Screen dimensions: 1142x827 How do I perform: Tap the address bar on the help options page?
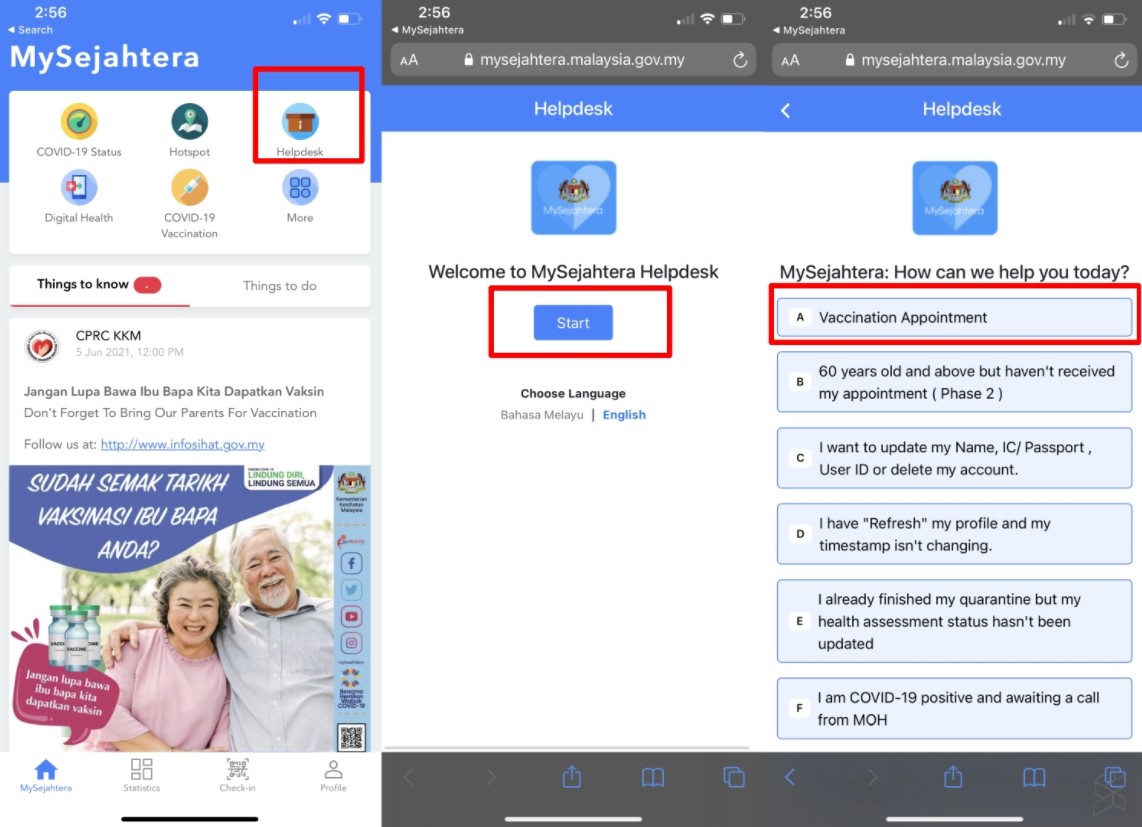954,60
